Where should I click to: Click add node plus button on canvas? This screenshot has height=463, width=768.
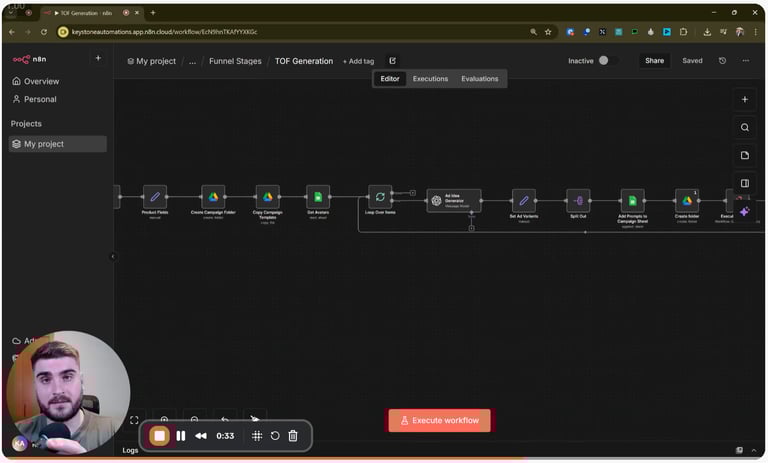744,99
